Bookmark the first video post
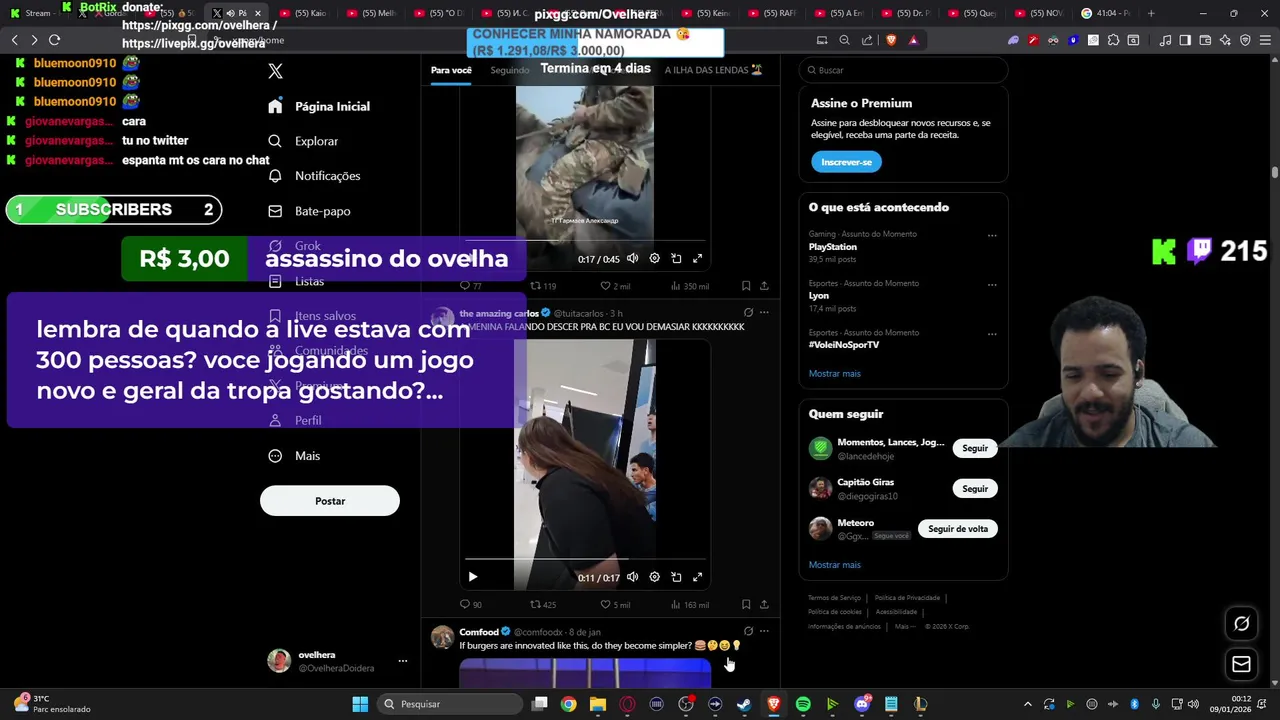1280x720 pixels. [x=746, y=286]
